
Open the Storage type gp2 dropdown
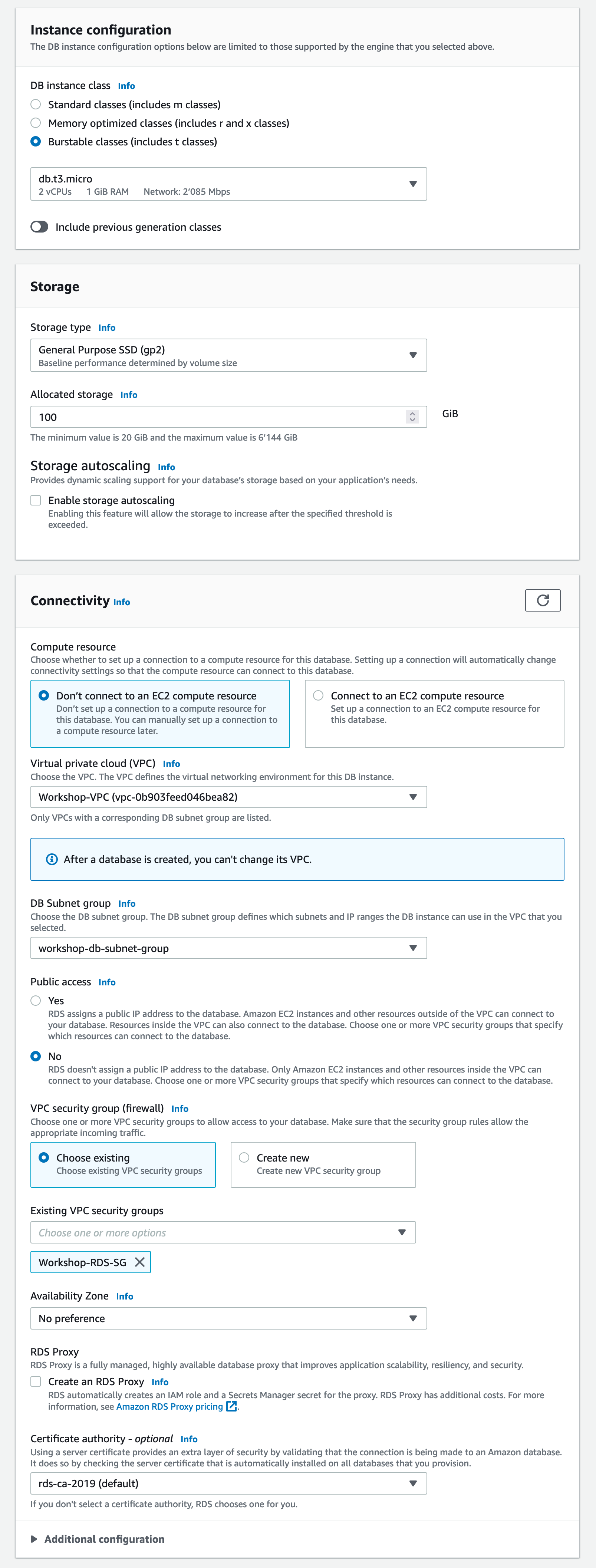point(228,355)
